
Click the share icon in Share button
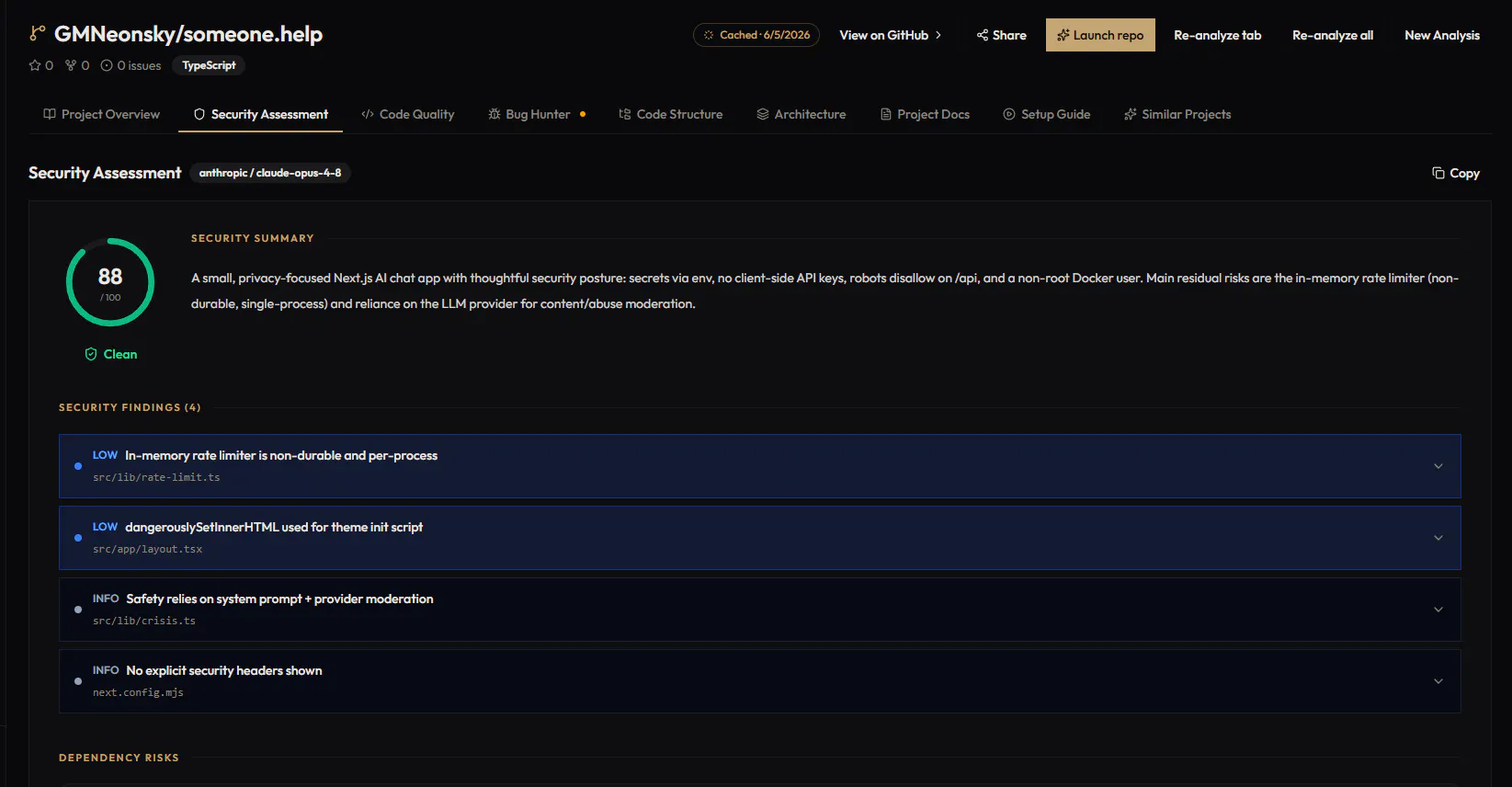coord(983,35)
